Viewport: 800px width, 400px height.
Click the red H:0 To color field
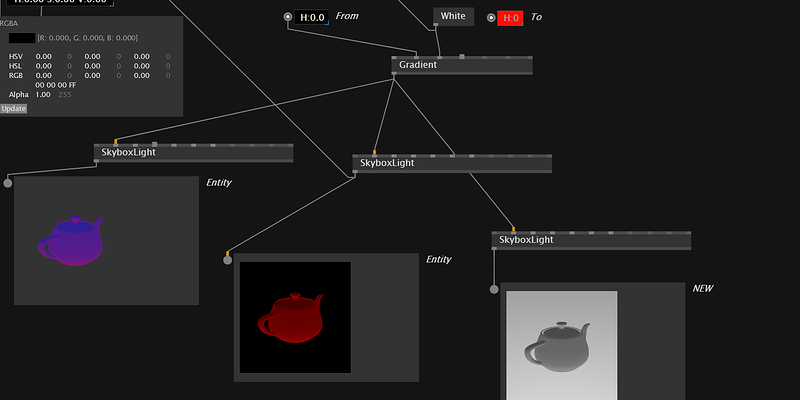510,18
